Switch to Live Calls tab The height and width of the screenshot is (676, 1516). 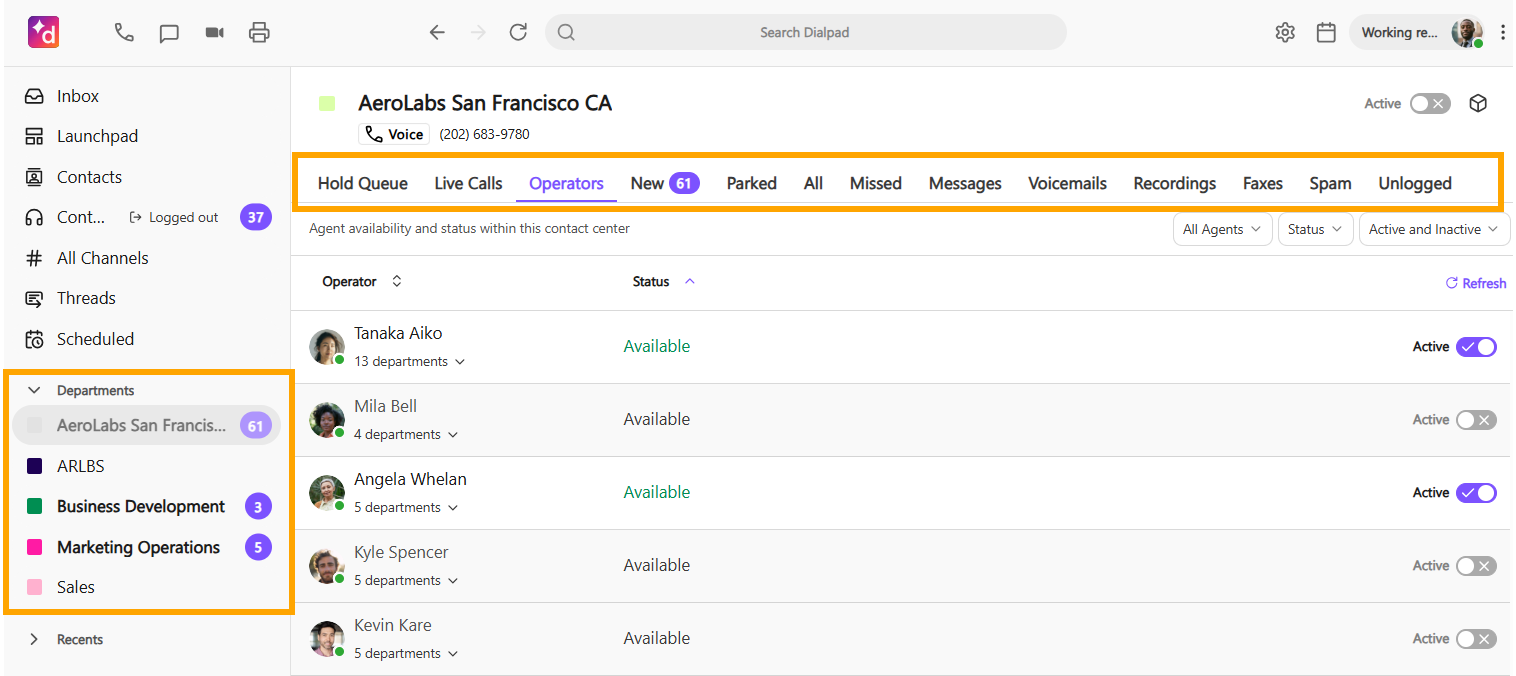pos(468,183)
